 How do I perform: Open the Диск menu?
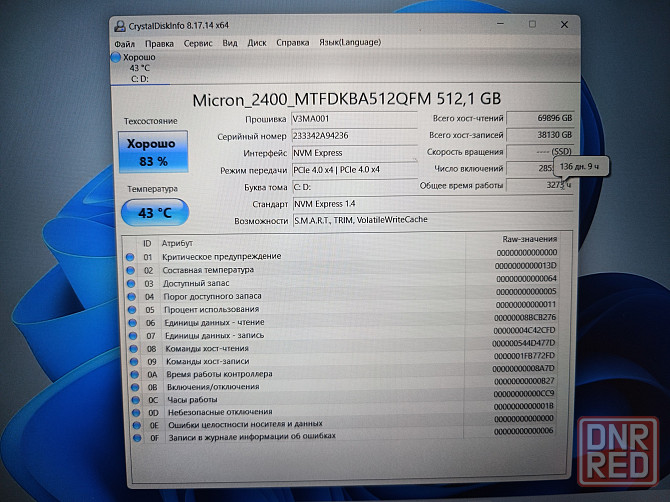pyautogui.click(x=257, y=43)
